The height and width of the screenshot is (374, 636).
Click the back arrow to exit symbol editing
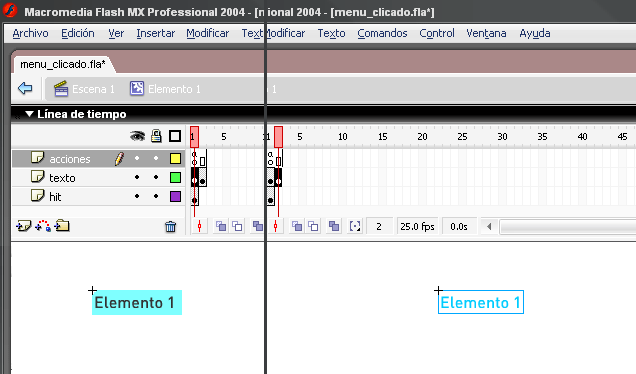click(x=25, y=88)
